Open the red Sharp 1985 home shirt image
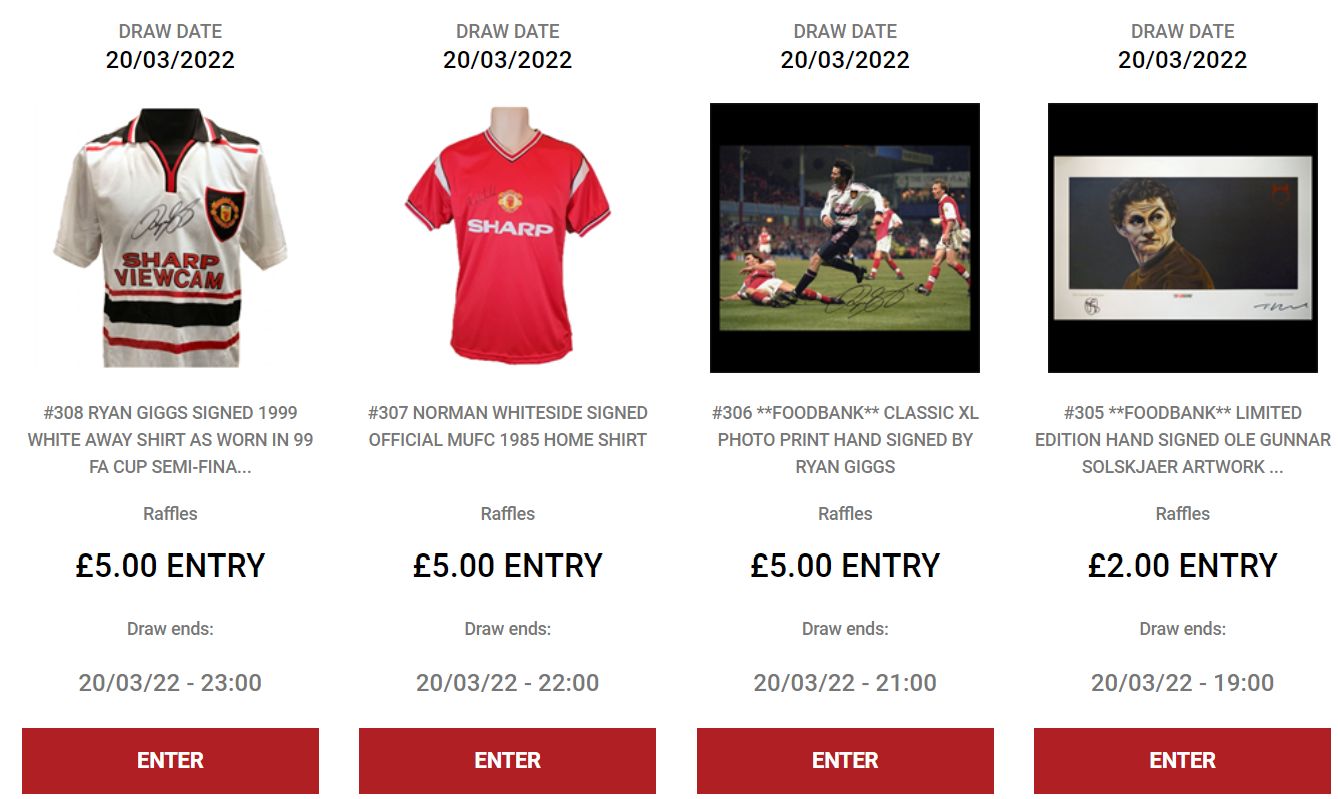The width and height of the screenshot is (1338, 799). pos(508,238)
